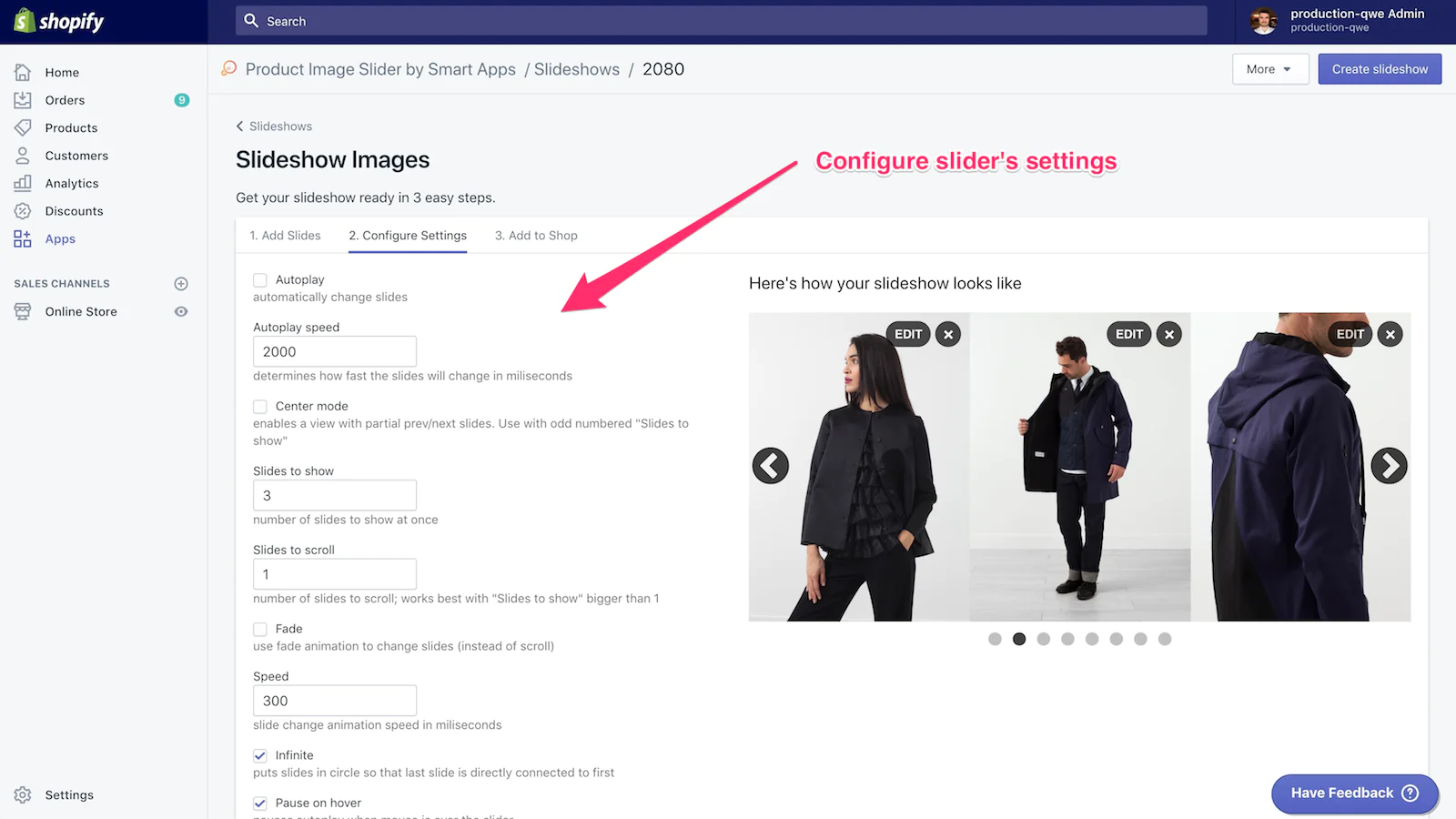
Task: Click the Autoplay speed input field
Action: 334,352
